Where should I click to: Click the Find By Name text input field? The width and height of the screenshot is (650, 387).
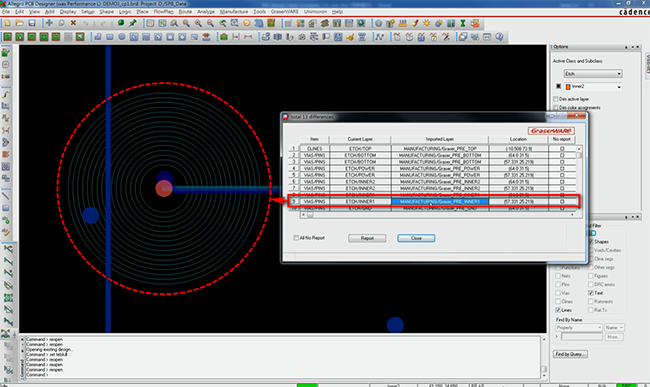tap(582, 337)
